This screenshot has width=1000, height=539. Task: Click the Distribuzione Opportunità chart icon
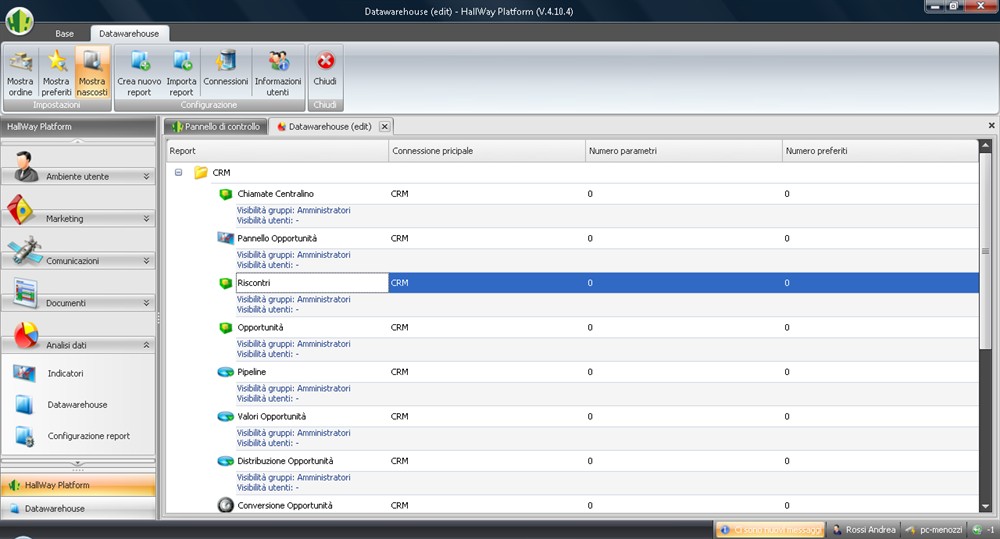coord(226,461)
